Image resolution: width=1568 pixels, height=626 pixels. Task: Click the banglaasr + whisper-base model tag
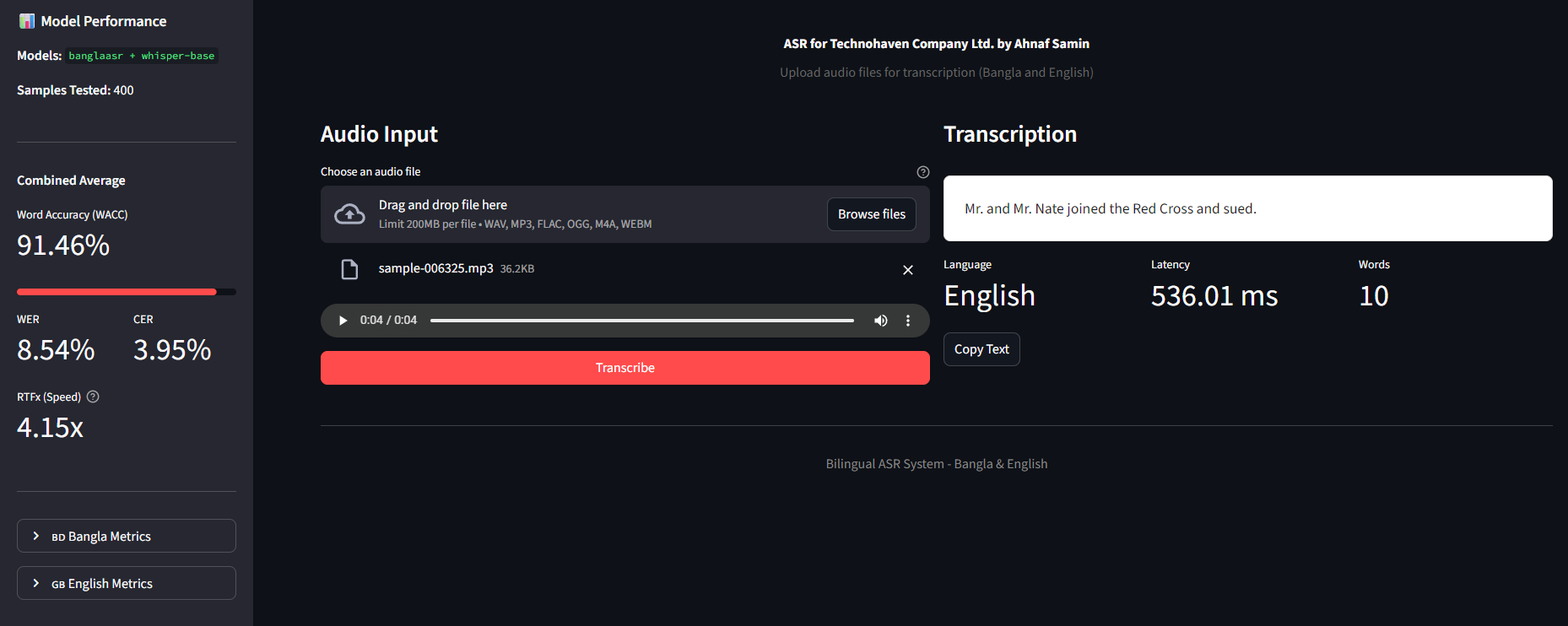[x=142, y=56]
